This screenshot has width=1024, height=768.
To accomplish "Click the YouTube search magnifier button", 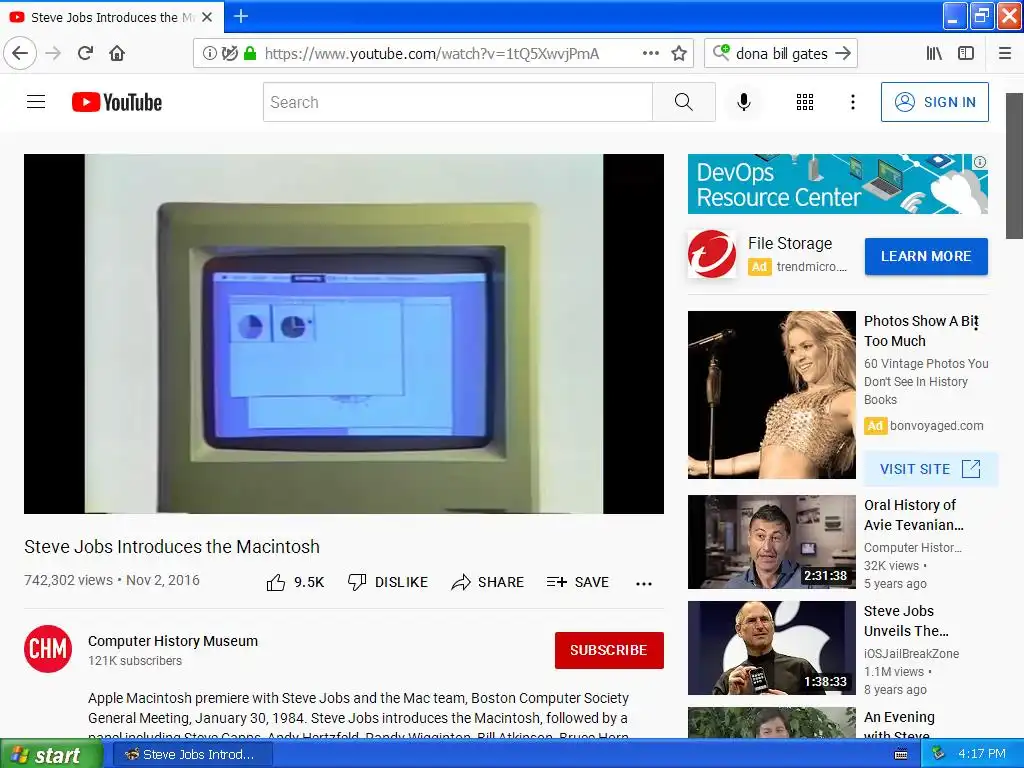I will [x=684, y=102].
